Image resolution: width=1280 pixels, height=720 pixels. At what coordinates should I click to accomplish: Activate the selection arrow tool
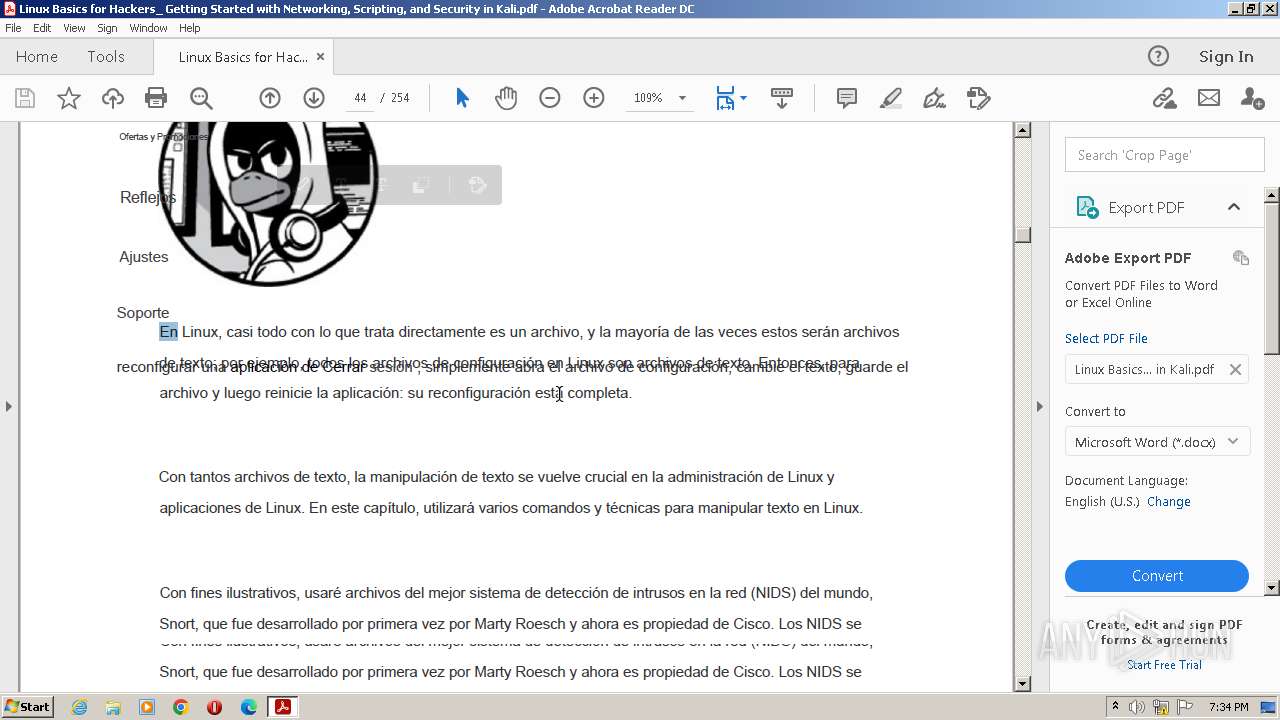click(462, 98)
